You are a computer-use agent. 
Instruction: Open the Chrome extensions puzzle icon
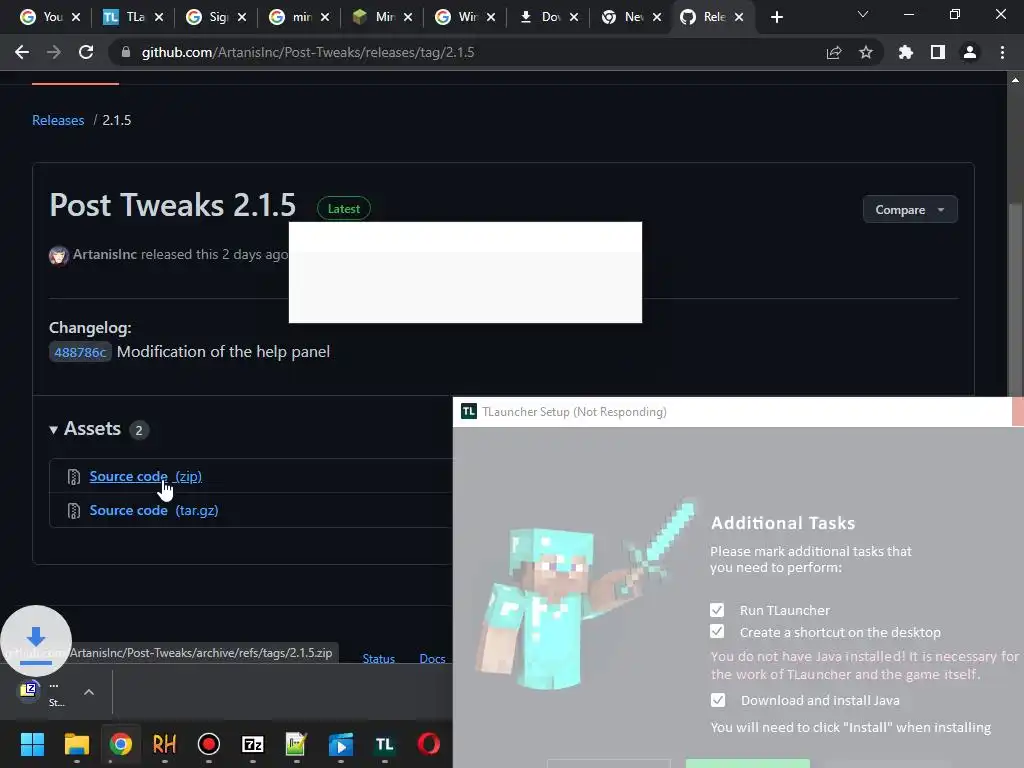[x=906, y=52]
